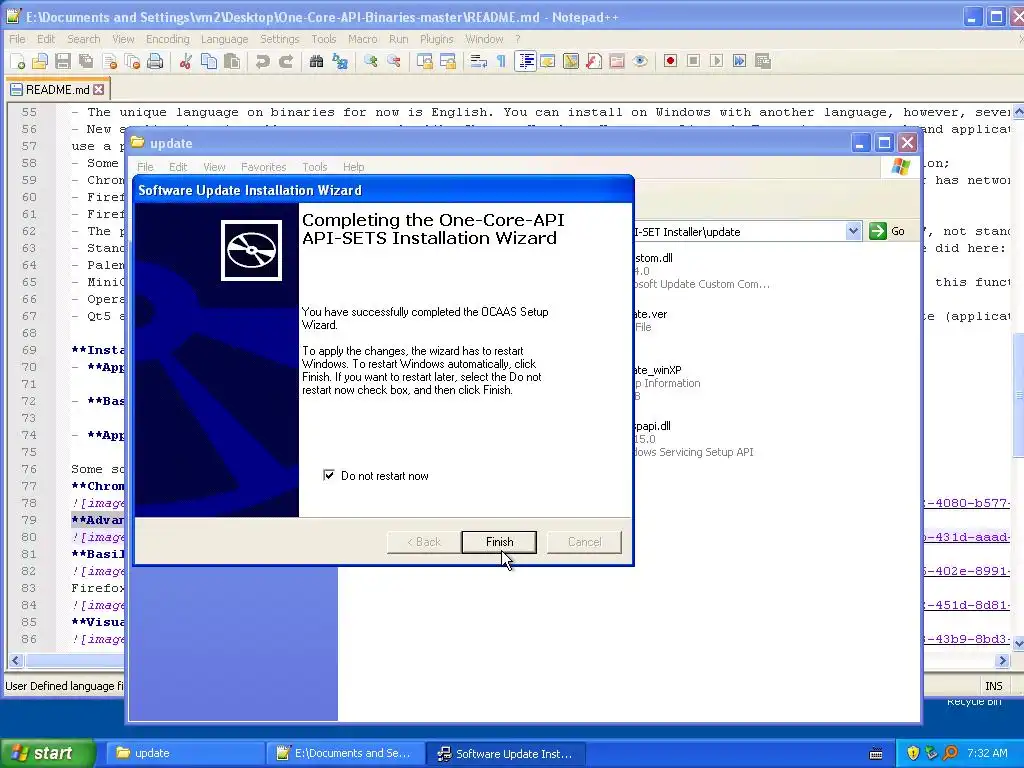Open Find with the binoculars icon

(317, 61)
